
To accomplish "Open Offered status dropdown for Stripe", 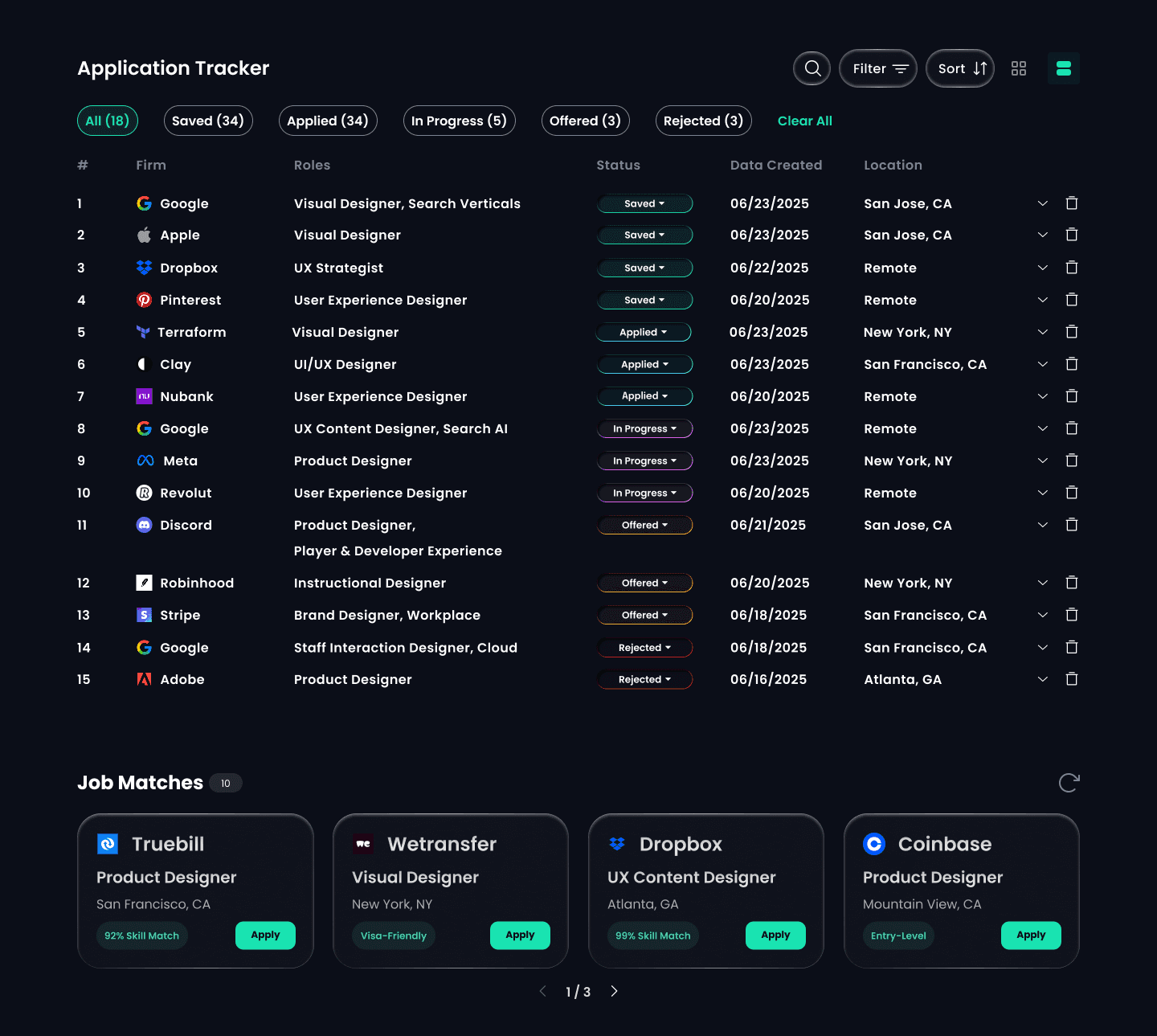I will click(x=644, y=615).
